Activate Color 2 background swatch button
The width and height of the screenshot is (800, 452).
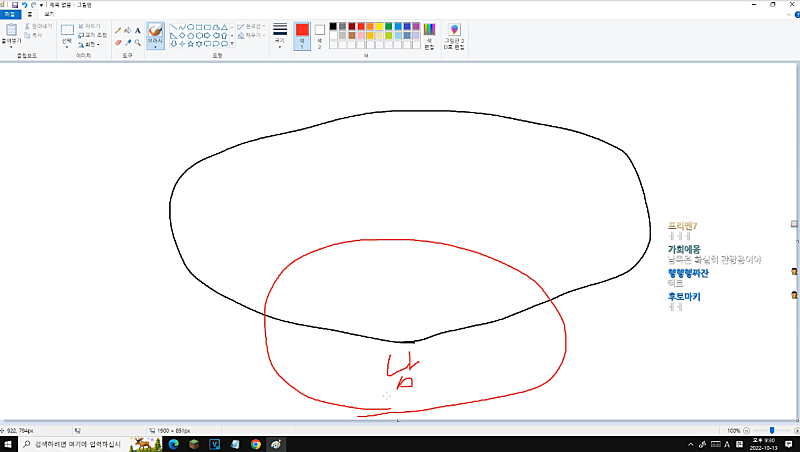319,36
